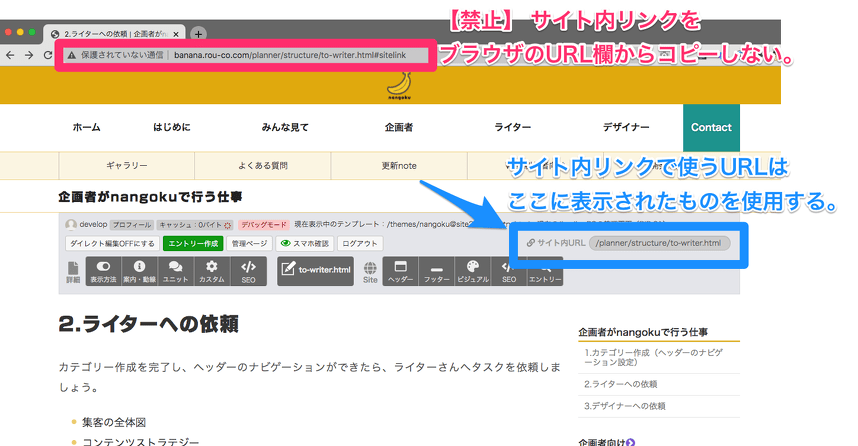Open the カスタム gear settings icon
The width and height of the screenshot is (858, 446).
pos(211,271)
